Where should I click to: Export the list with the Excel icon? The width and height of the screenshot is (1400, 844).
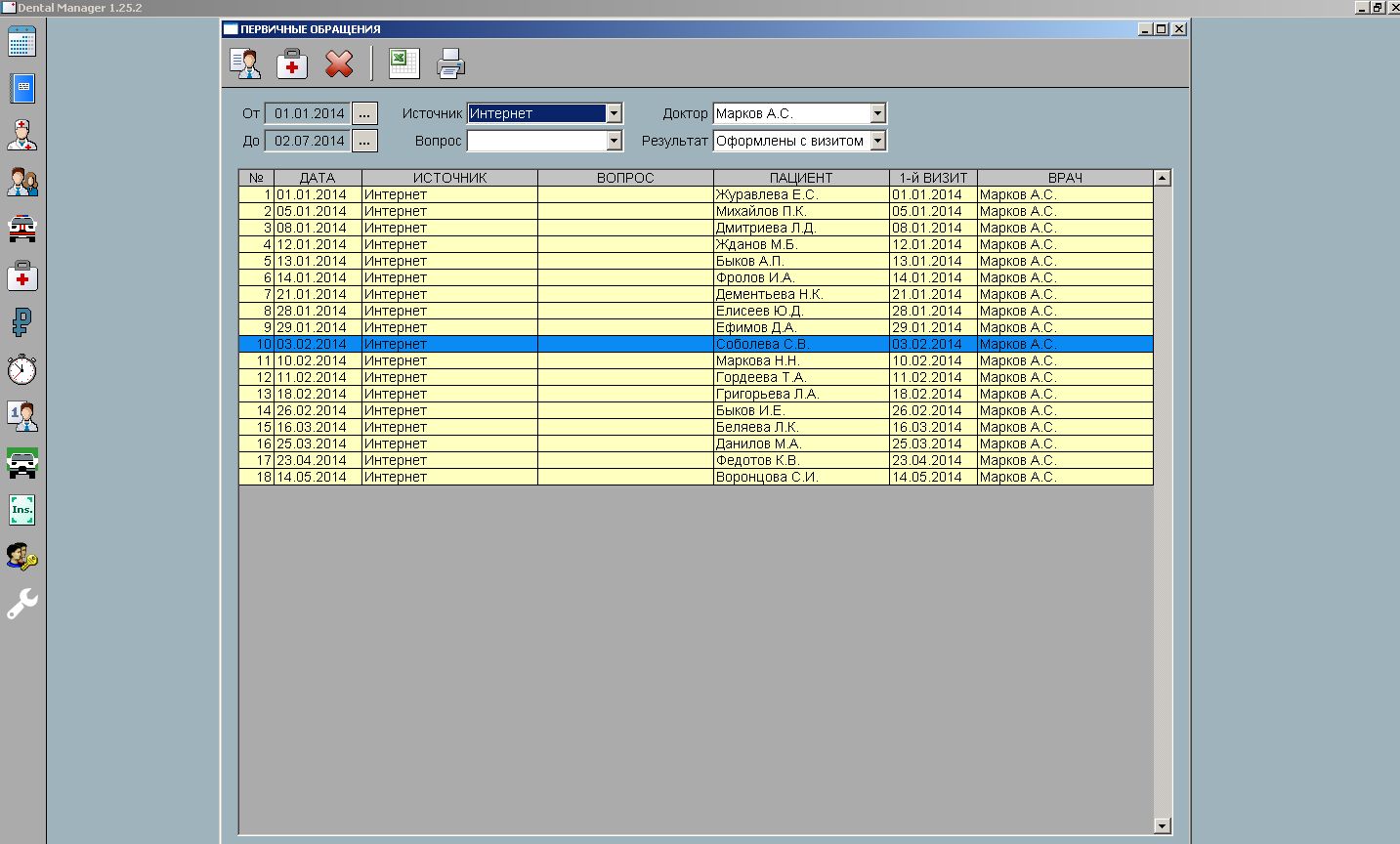click(x=403, y=64)
